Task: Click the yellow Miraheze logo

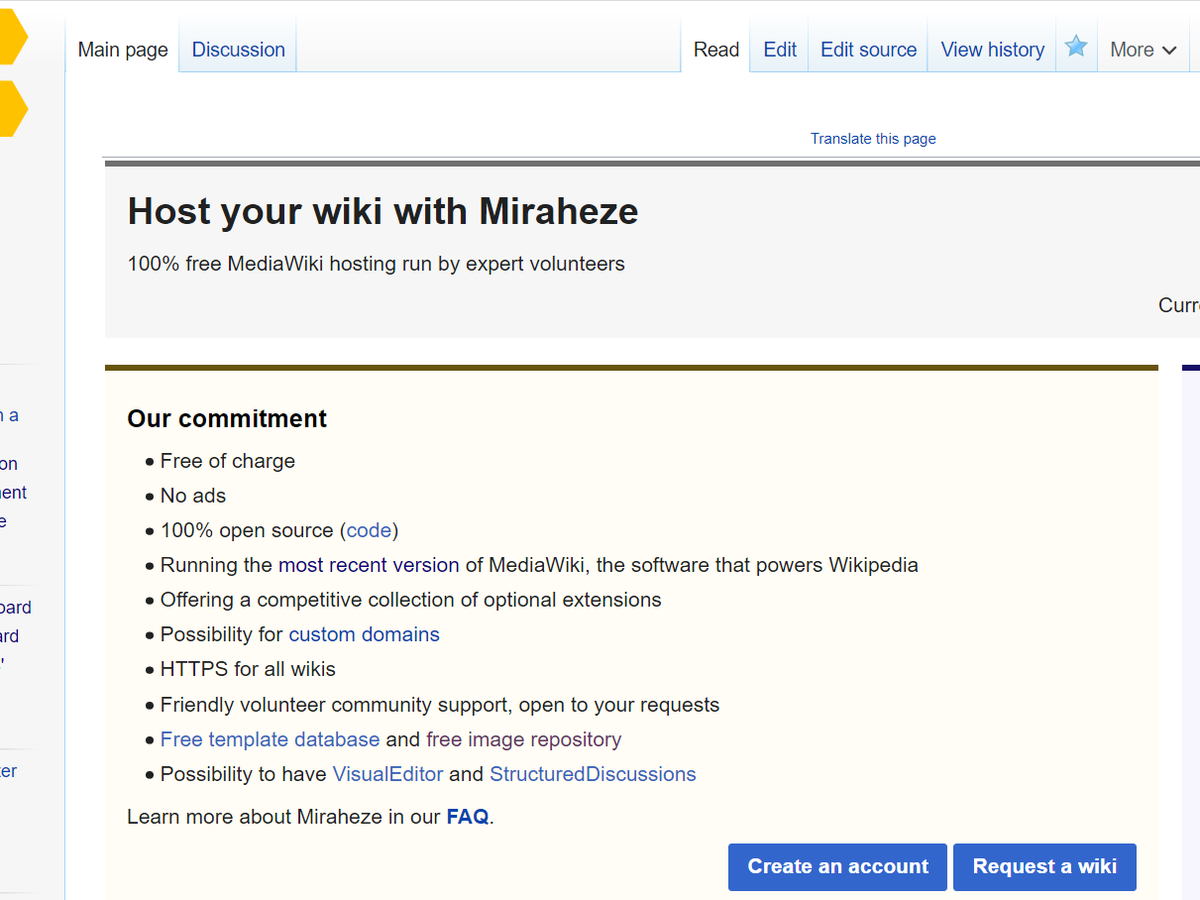Action: point(11,72)
